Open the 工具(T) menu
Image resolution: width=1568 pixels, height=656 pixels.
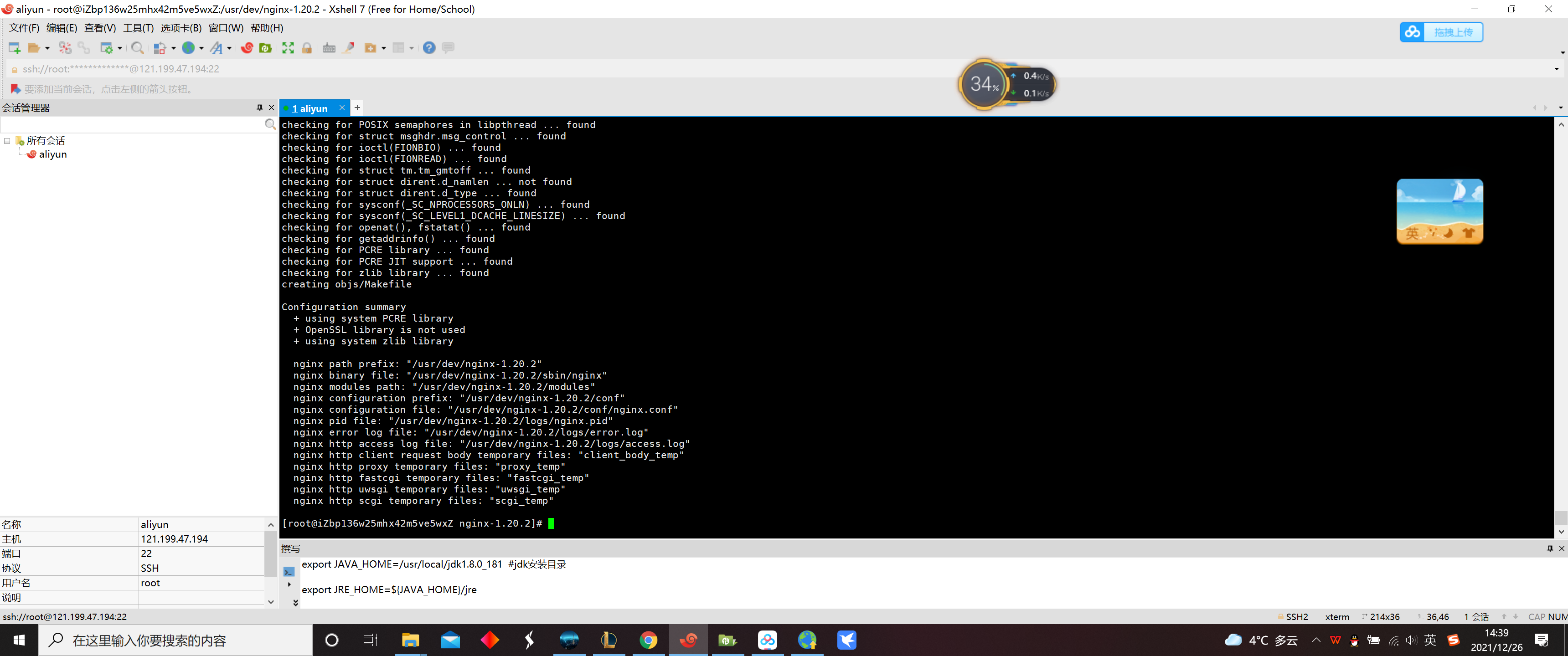[138, 28]
